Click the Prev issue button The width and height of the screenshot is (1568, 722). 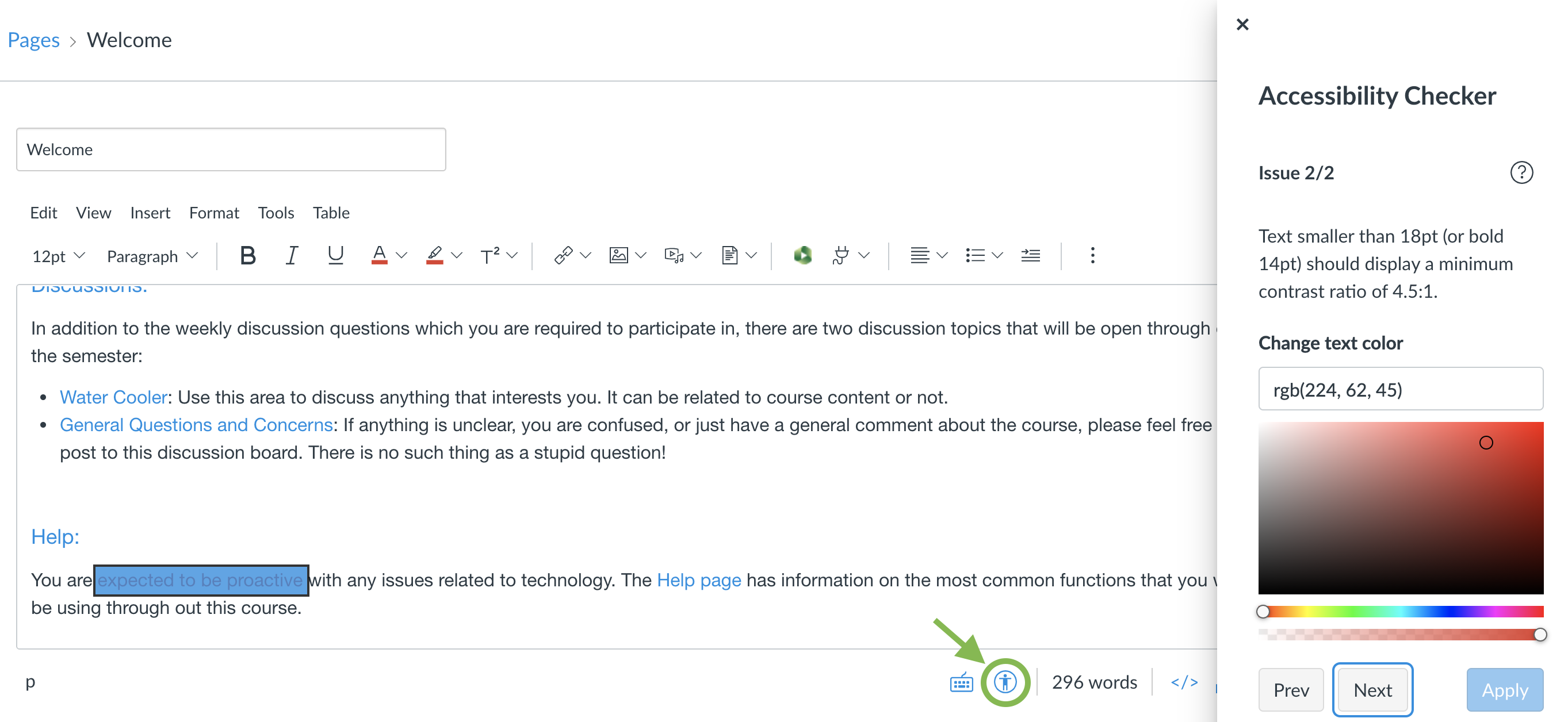coord(1291,690)
